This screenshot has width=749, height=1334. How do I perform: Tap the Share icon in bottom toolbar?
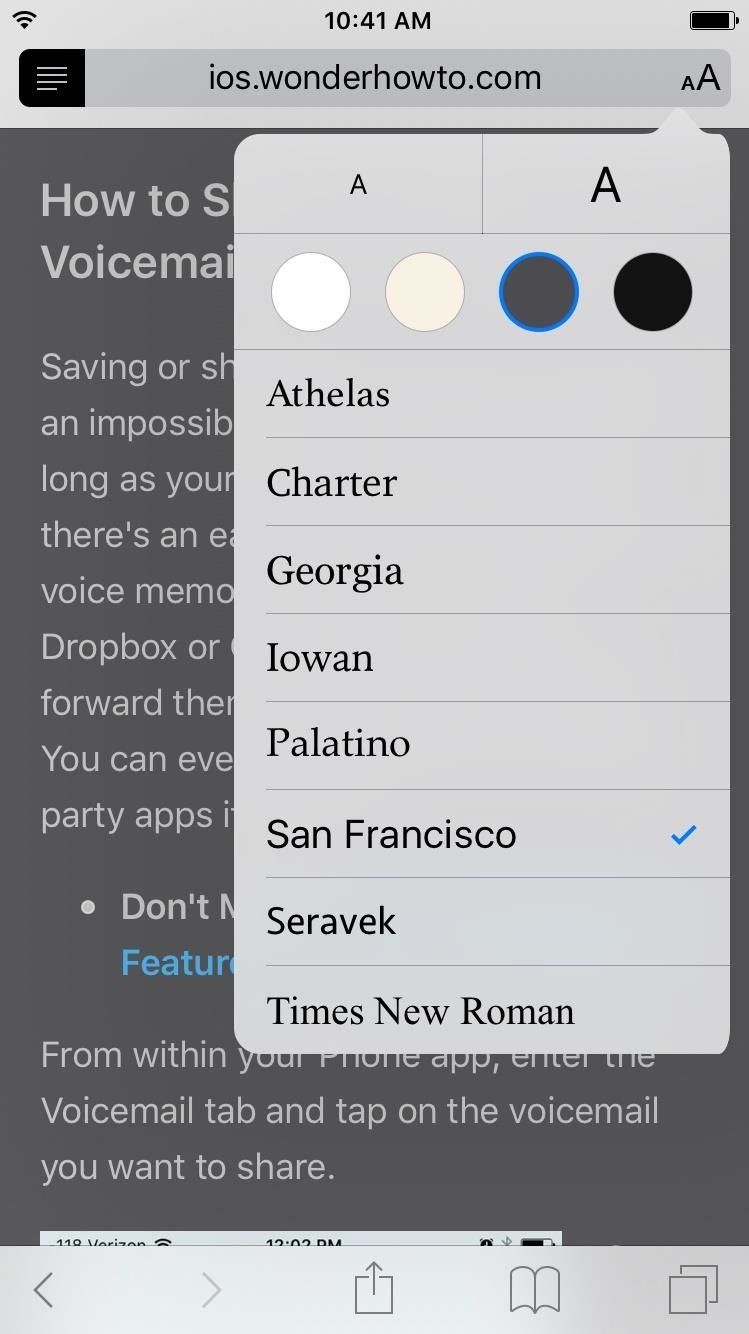373,1290
